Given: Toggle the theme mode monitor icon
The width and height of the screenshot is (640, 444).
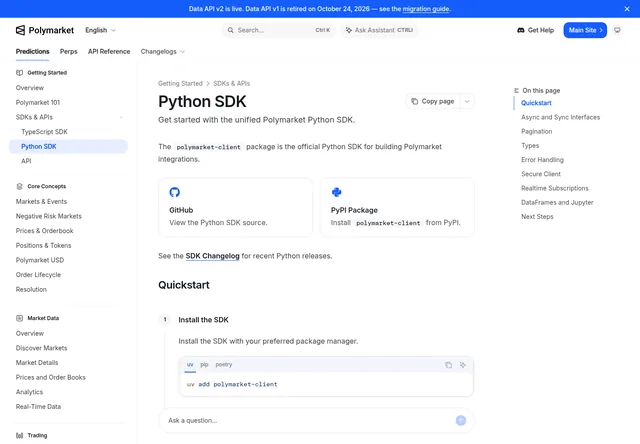Looking at the screenshot, I should 617,30.
